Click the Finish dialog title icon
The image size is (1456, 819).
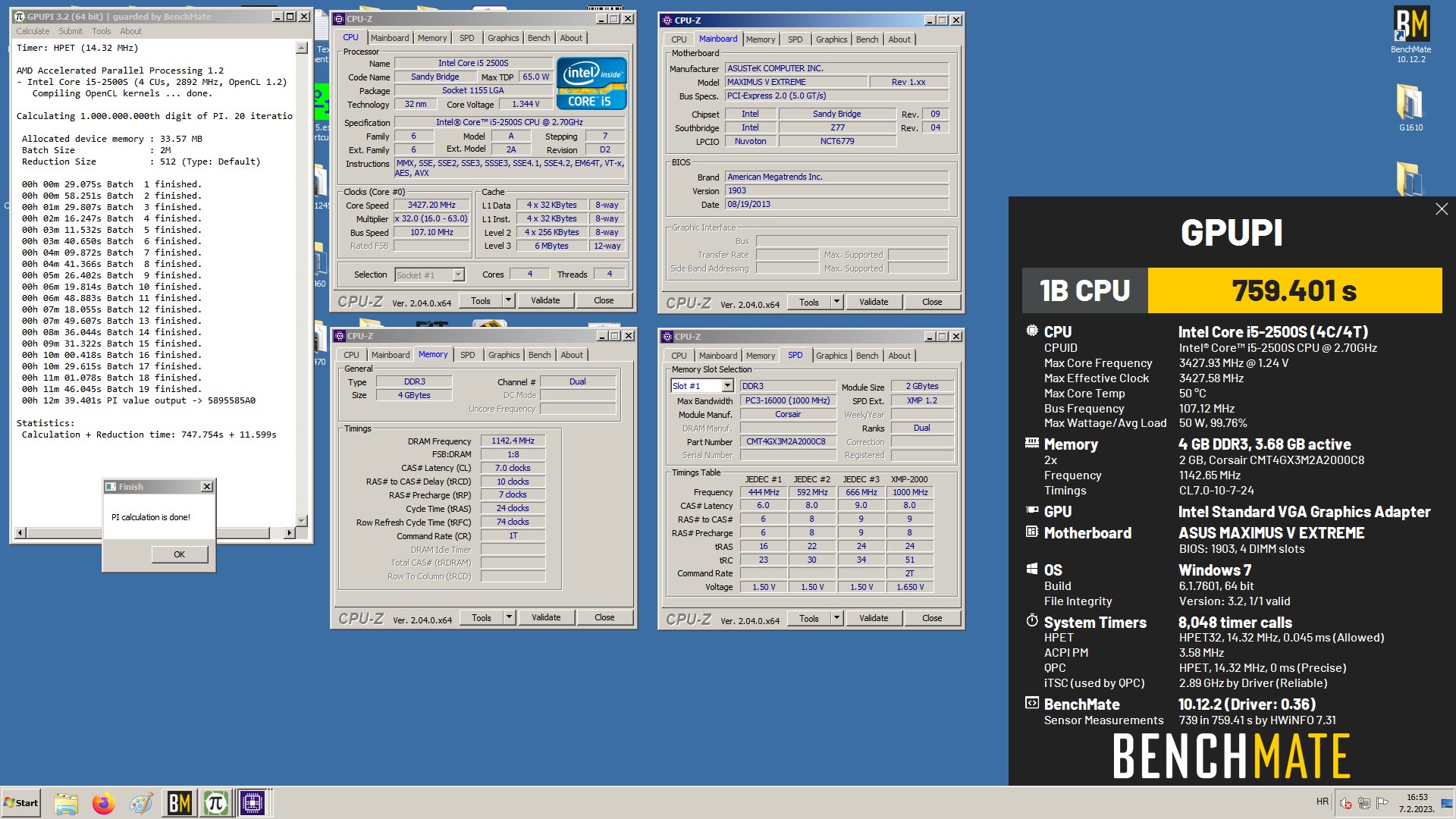111,487
